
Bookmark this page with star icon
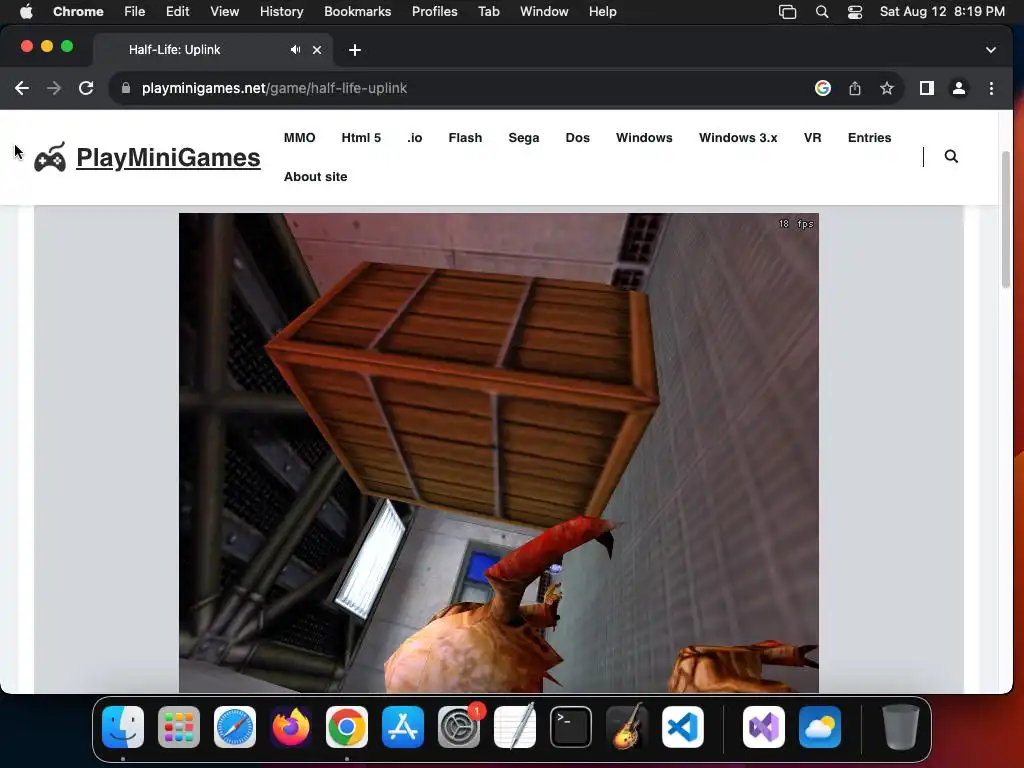click(x=886, y=88)
